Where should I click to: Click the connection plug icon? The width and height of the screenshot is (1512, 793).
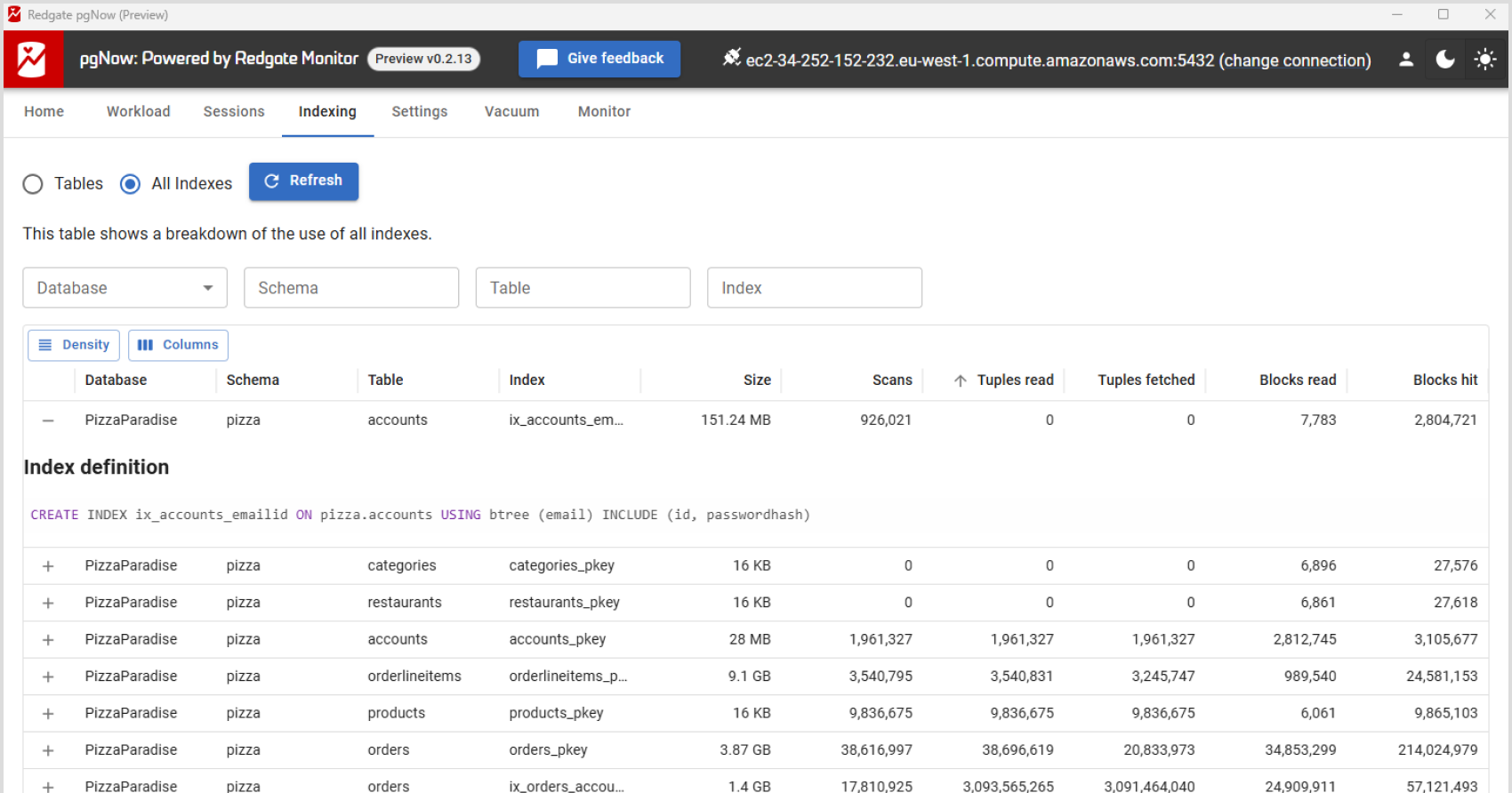pyautogui.click(x=731, y=58)
